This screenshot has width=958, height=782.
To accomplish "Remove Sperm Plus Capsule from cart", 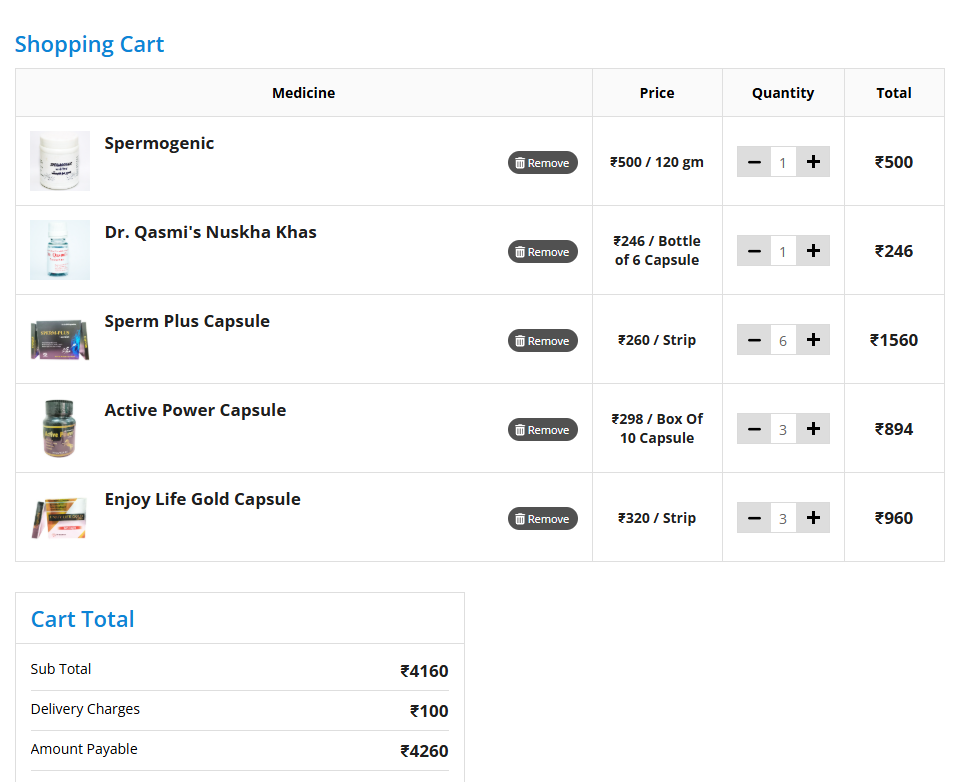I will [542, 341].
